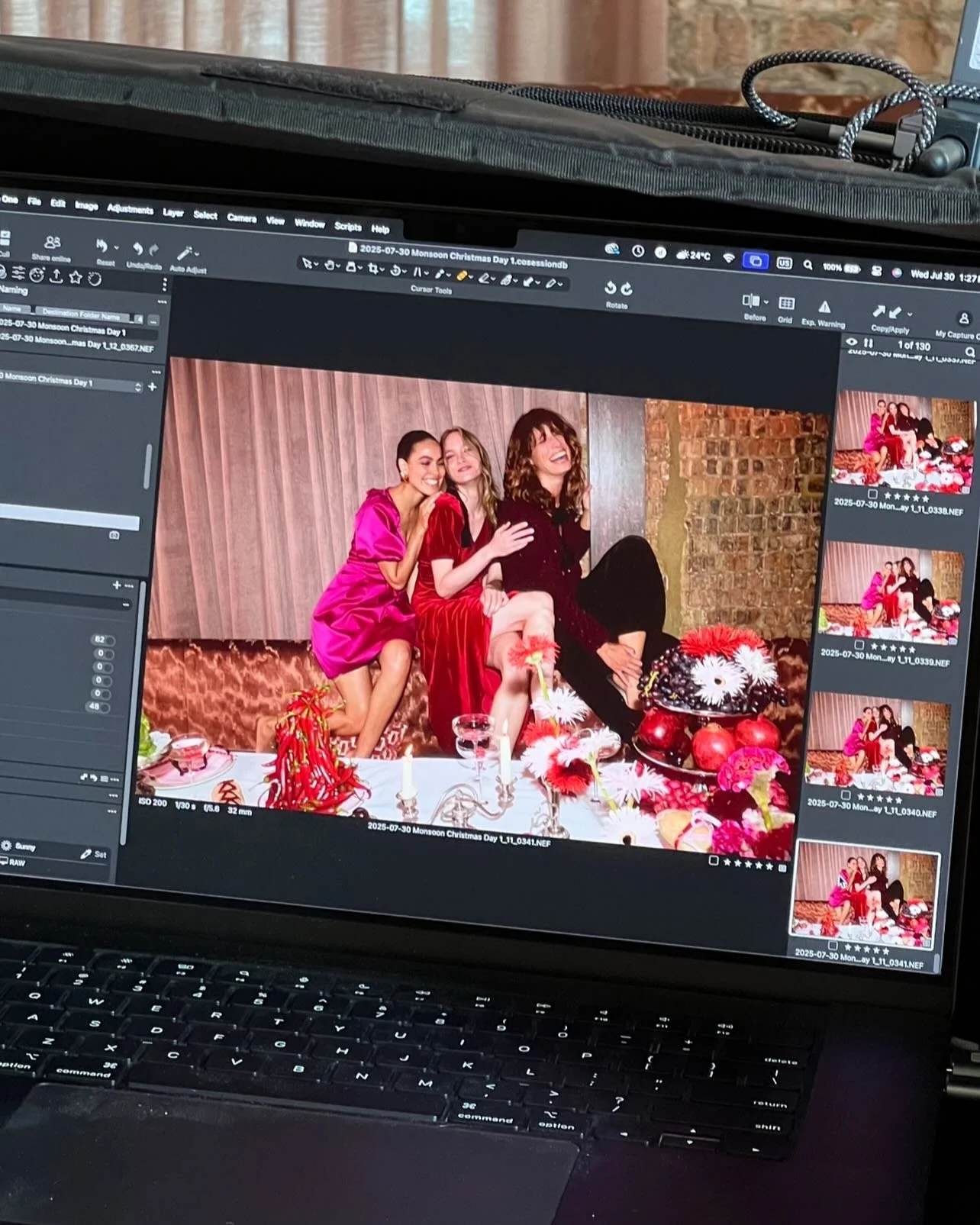The height and width of the screenshot is (1225, 980).
Task: Open the Image menu
Action: [86, 205]
